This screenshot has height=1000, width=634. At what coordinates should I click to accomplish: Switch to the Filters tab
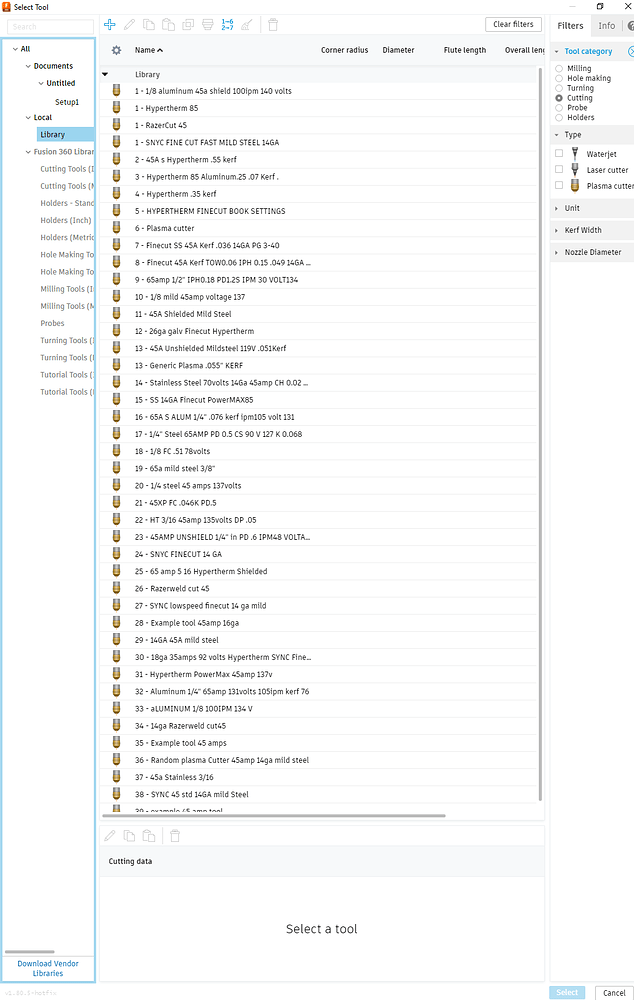570,26
